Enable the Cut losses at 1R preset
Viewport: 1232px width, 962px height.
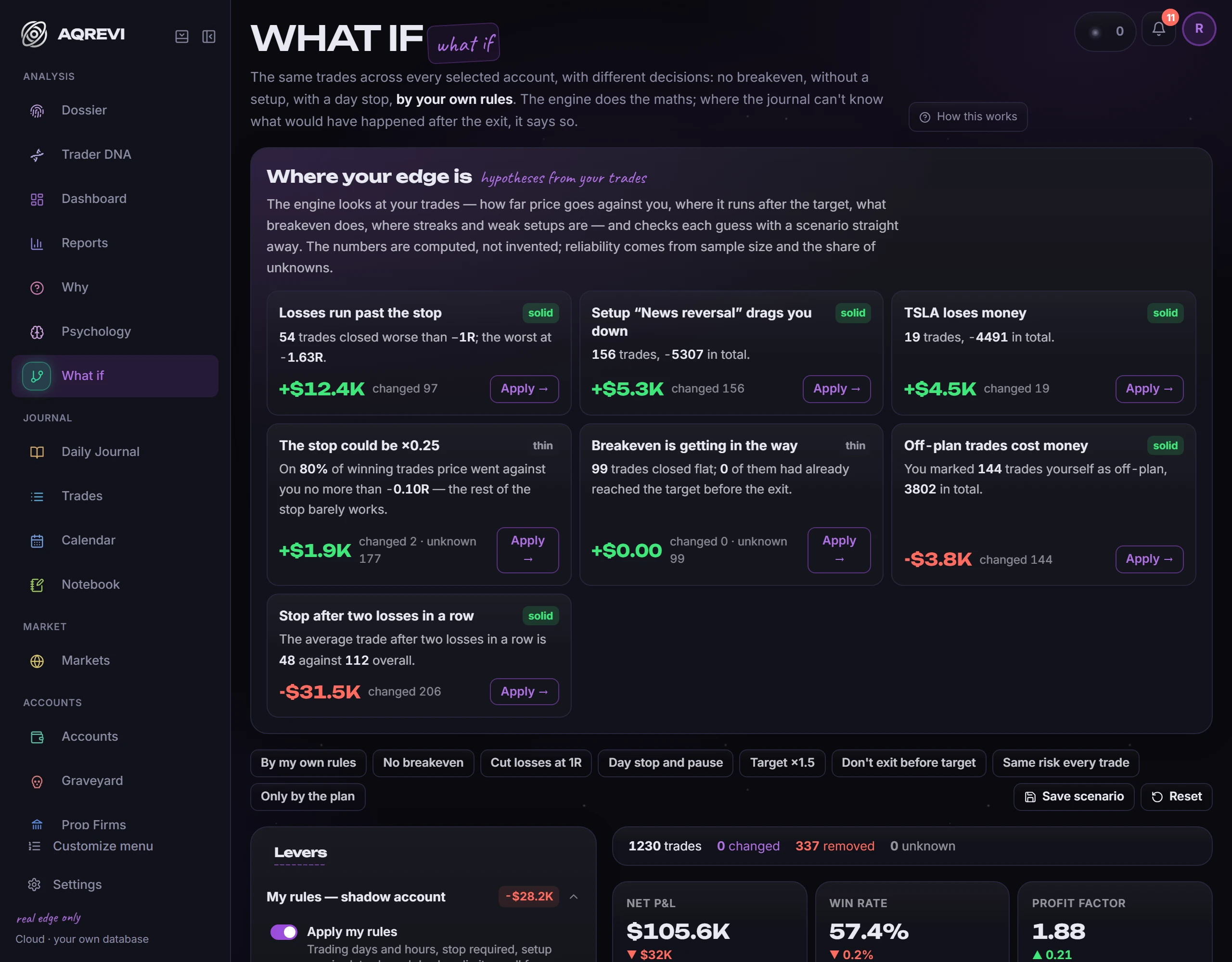click(536, 763)
